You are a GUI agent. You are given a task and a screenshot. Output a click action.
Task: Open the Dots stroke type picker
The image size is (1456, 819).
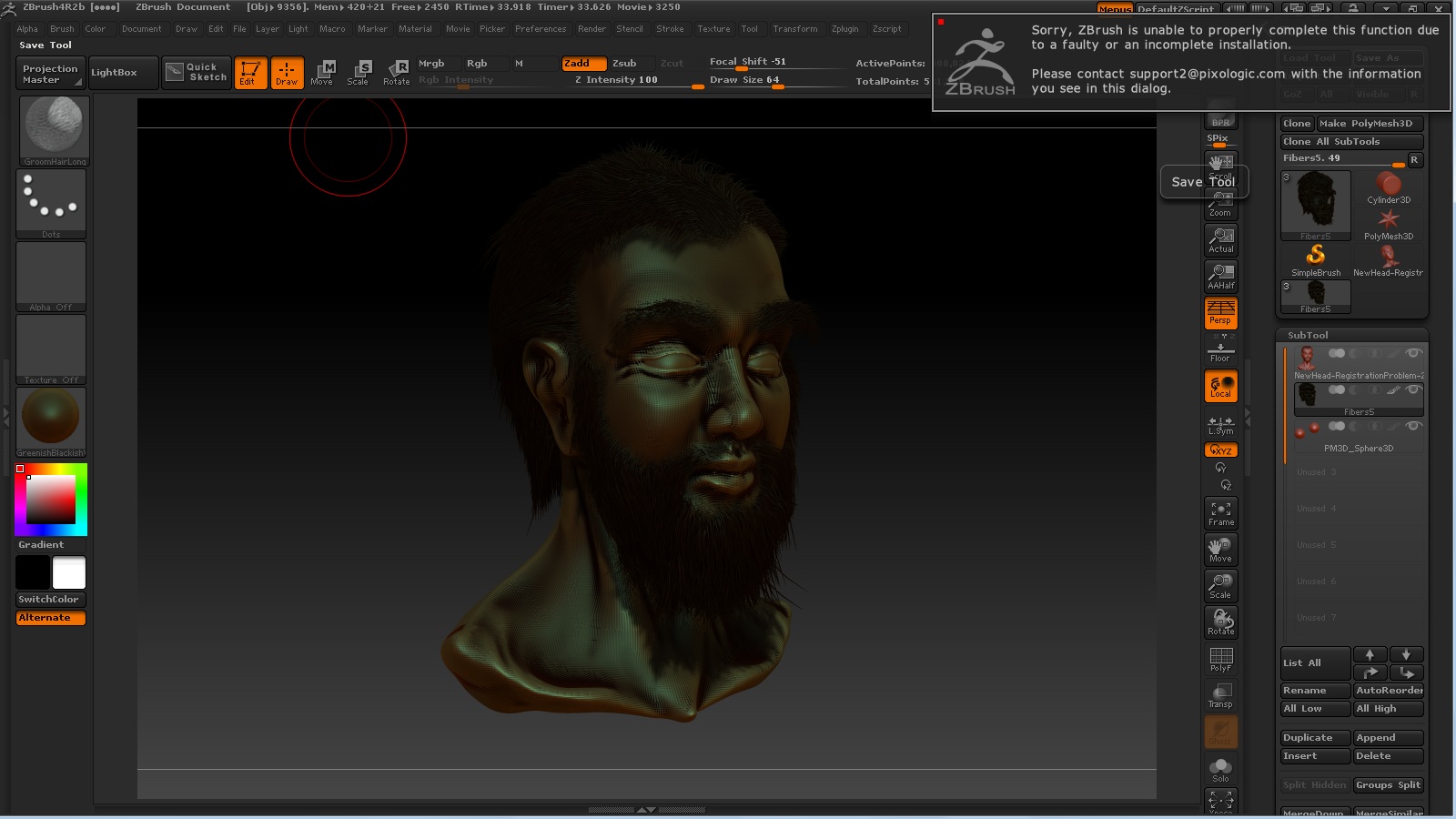click(51, 204)
